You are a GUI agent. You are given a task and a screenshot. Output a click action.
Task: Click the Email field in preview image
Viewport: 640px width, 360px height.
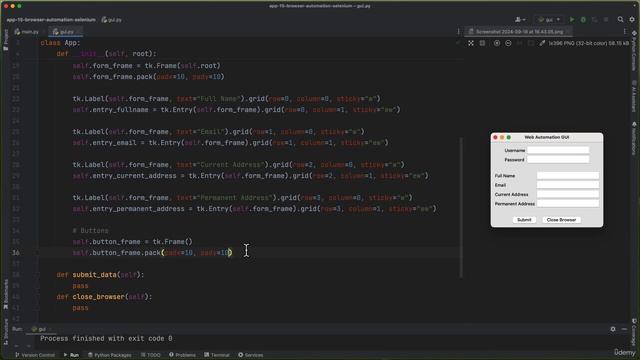[x=568, y=185]
